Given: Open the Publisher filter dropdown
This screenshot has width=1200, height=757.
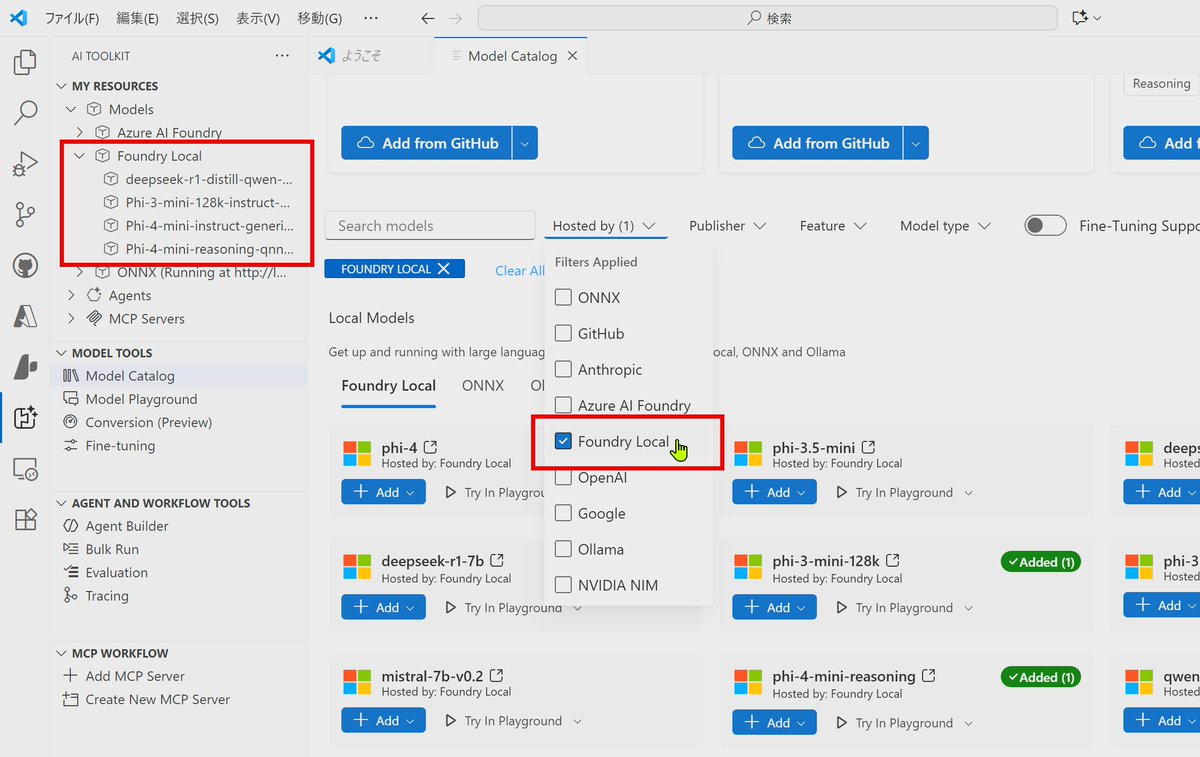Looking at the screenshot, I should tap(727, 226).
